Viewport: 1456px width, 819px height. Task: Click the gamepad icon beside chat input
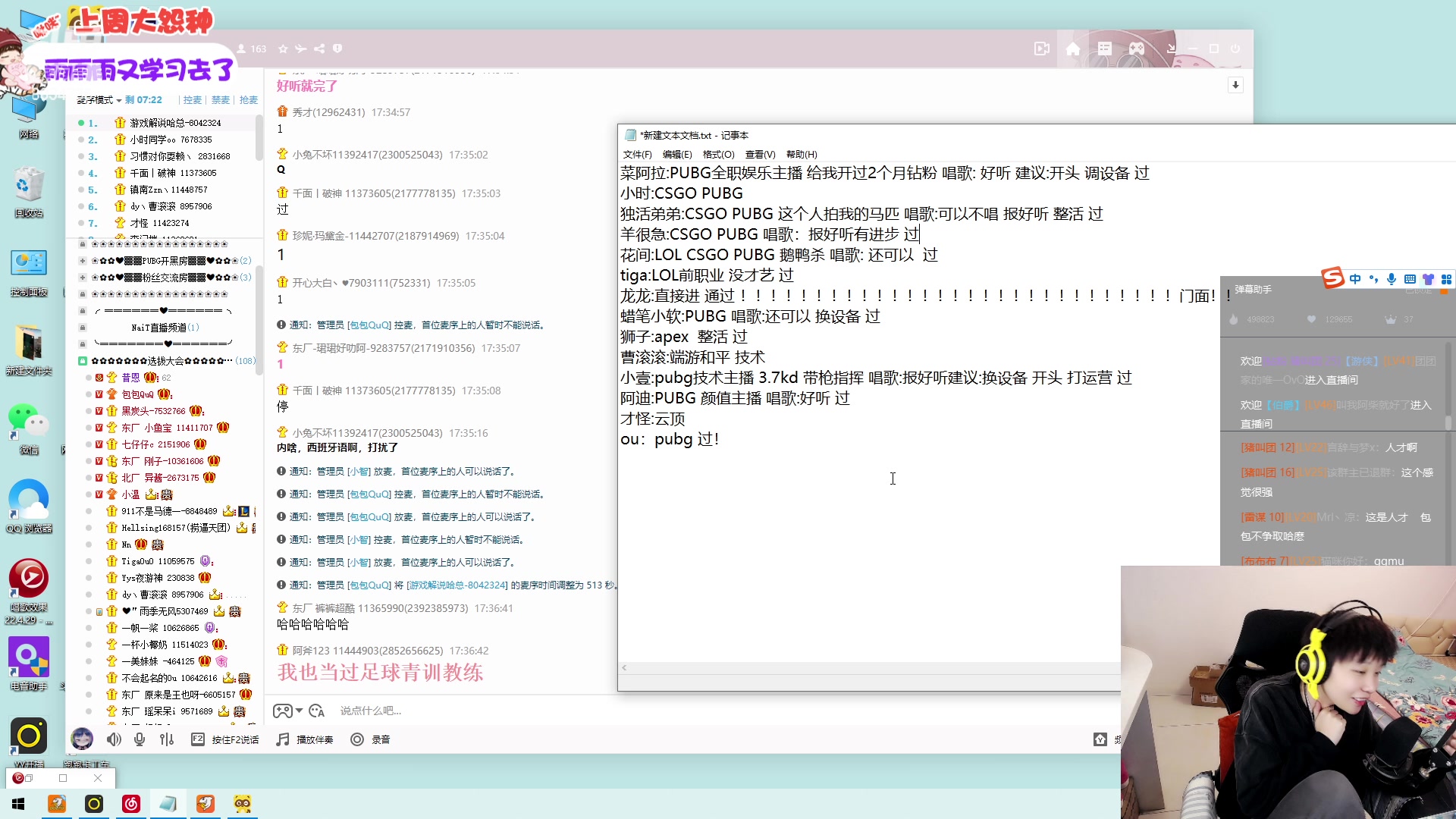(283, 711)
